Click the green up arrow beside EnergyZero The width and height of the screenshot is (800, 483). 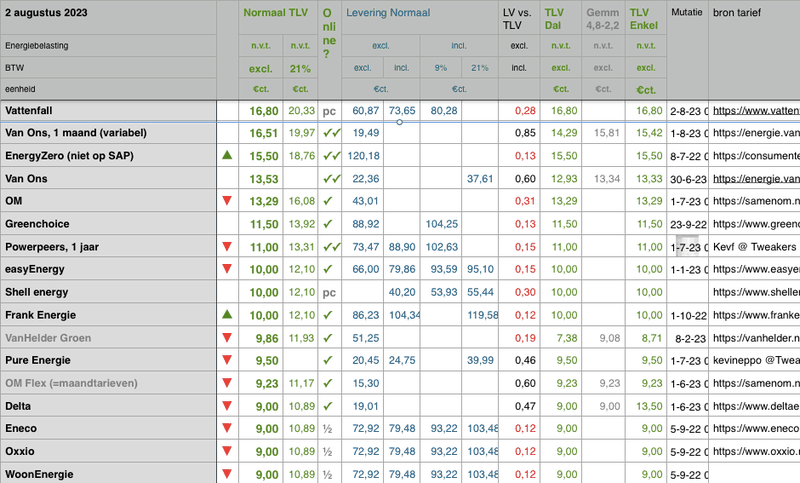228,156
